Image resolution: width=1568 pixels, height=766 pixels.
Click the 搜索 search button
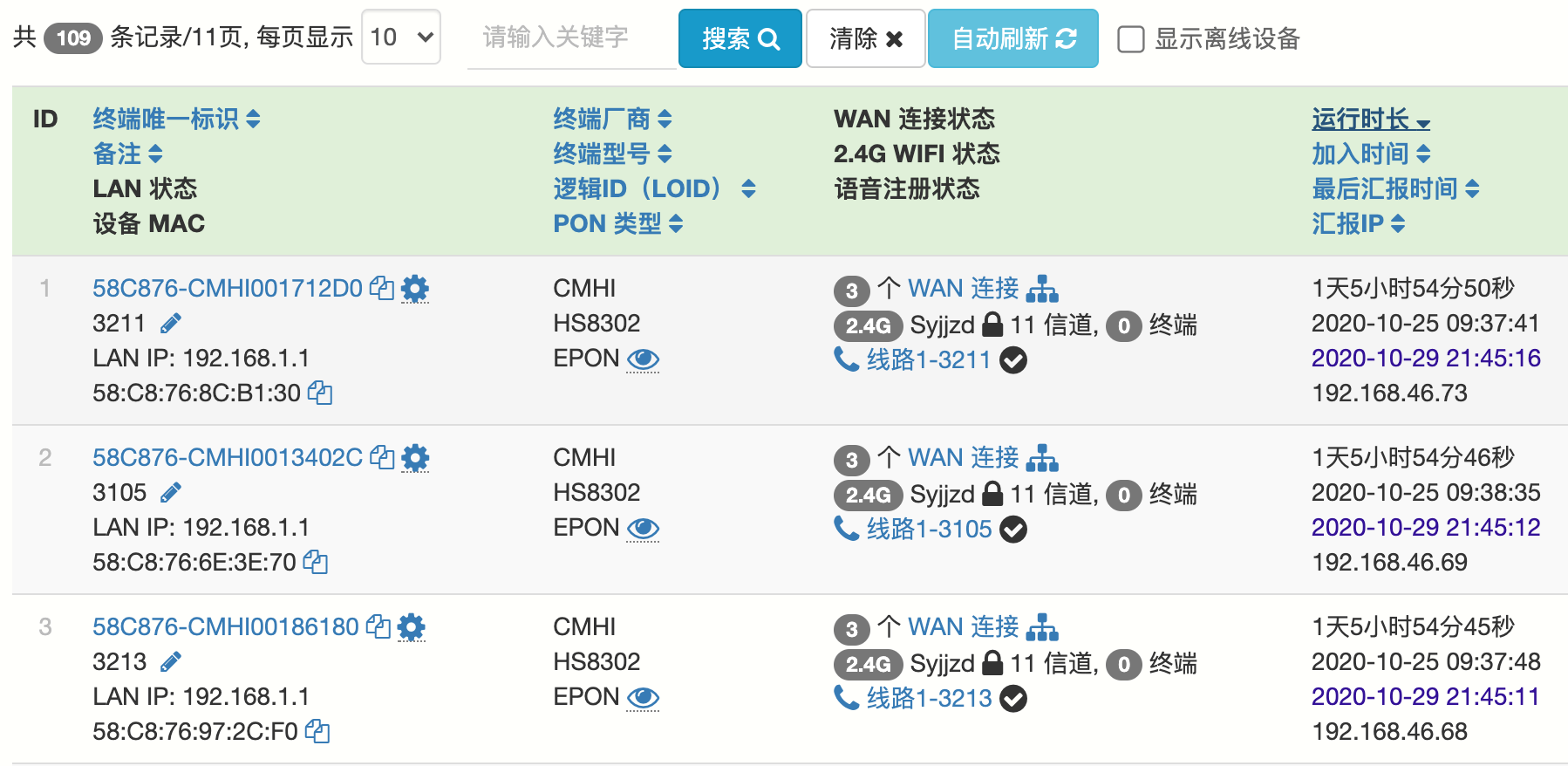pyautogui.click(x=740, y=39)
